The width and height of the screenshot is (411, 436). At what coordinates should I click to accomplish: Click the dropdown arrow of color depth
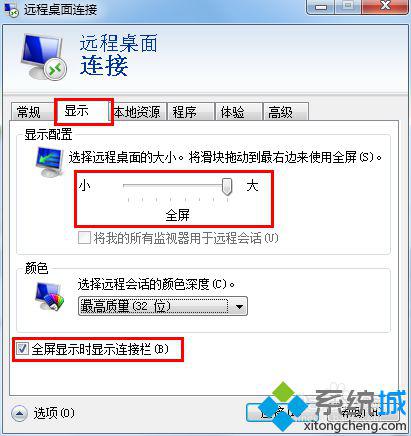239,306
